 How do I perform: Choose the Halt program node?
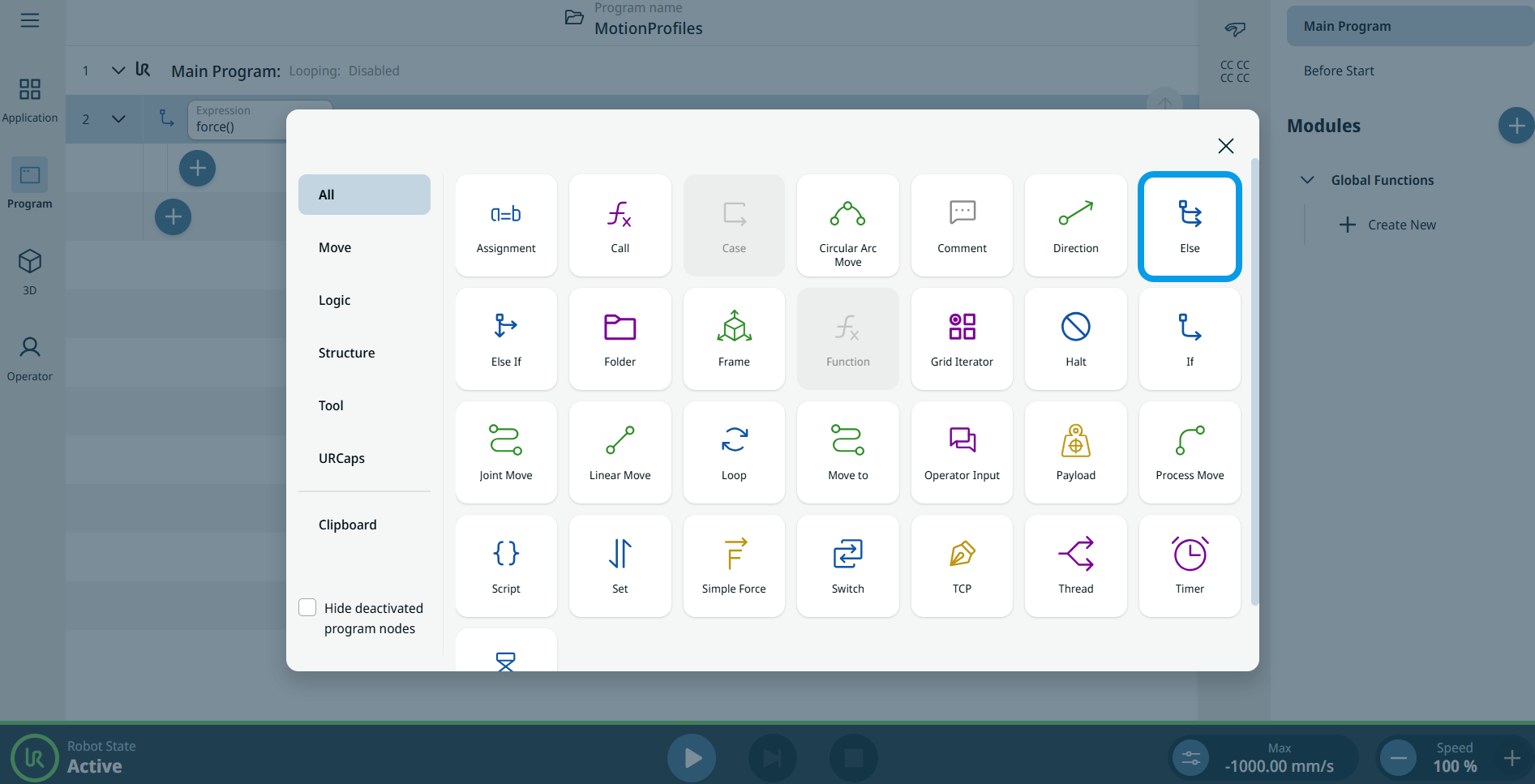(1075, 339)
